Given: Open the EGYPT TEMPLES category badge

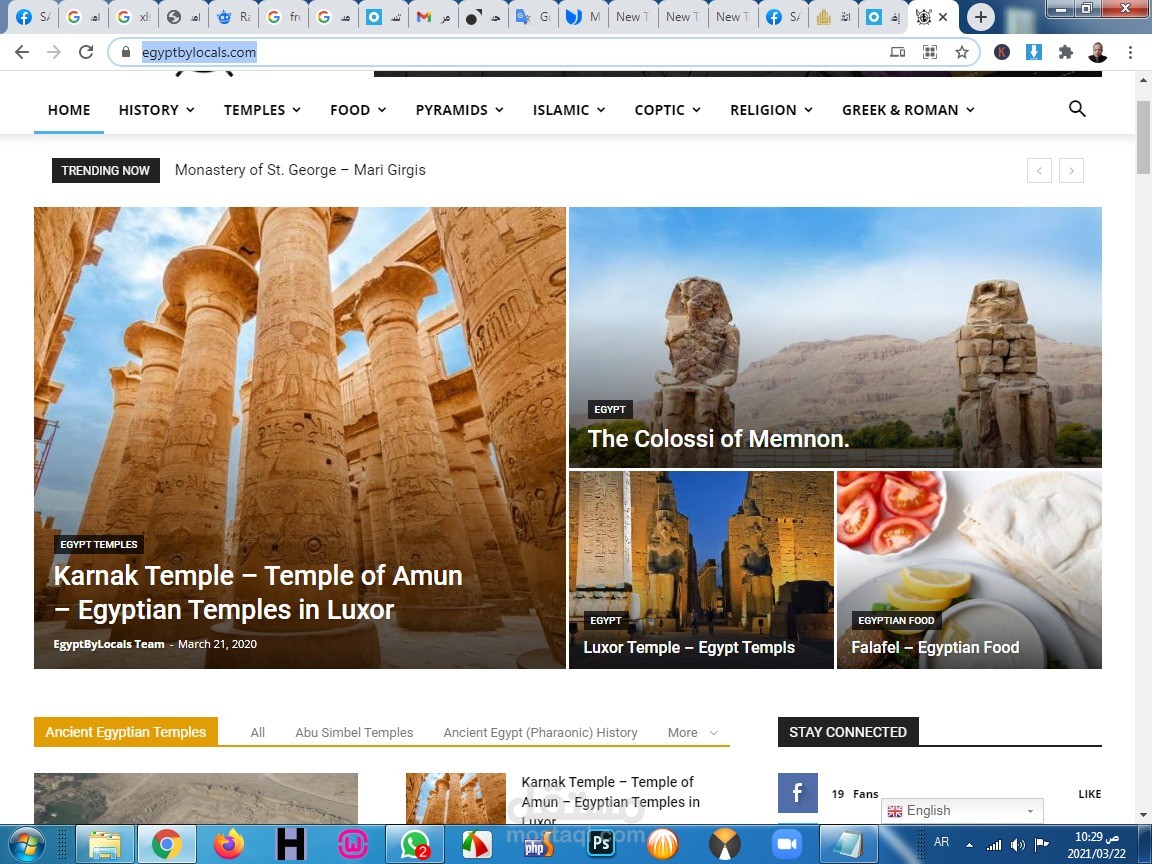Looking at the screenshot, I should (99, 544).
